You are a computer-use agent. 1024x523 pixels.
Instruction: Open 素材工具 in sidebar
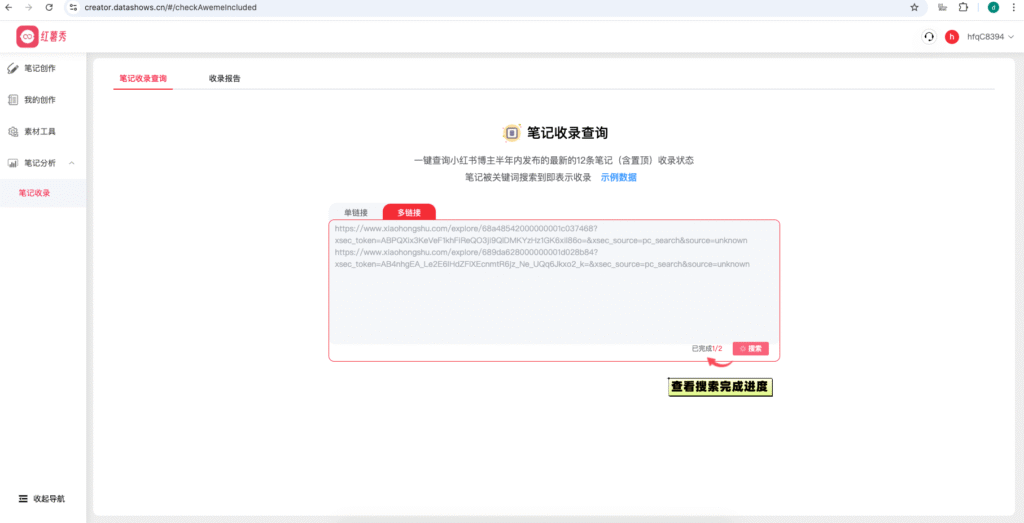pos(42,131)
